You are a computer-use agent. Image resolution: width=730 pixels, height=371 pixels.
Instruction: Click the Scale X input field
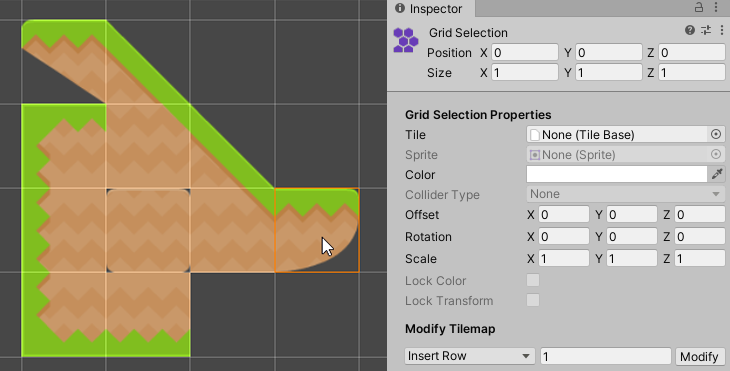coord(564,258)
